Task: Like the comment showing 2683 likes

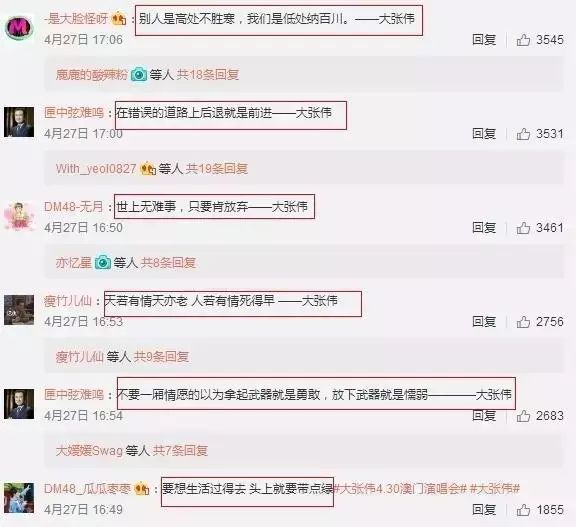Action: pos(523,416)
